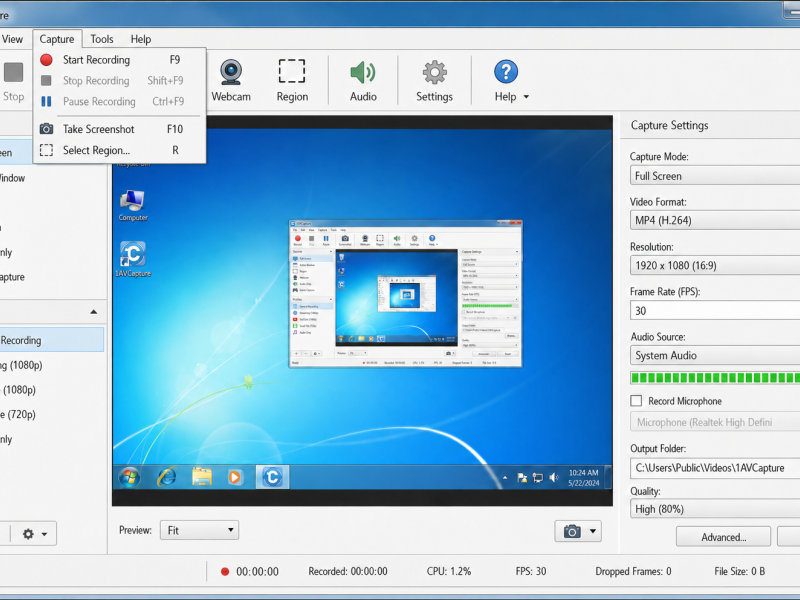Click the media player taskbar icon
This screenshot has height=600, width=800.
(x=235, y=477)
